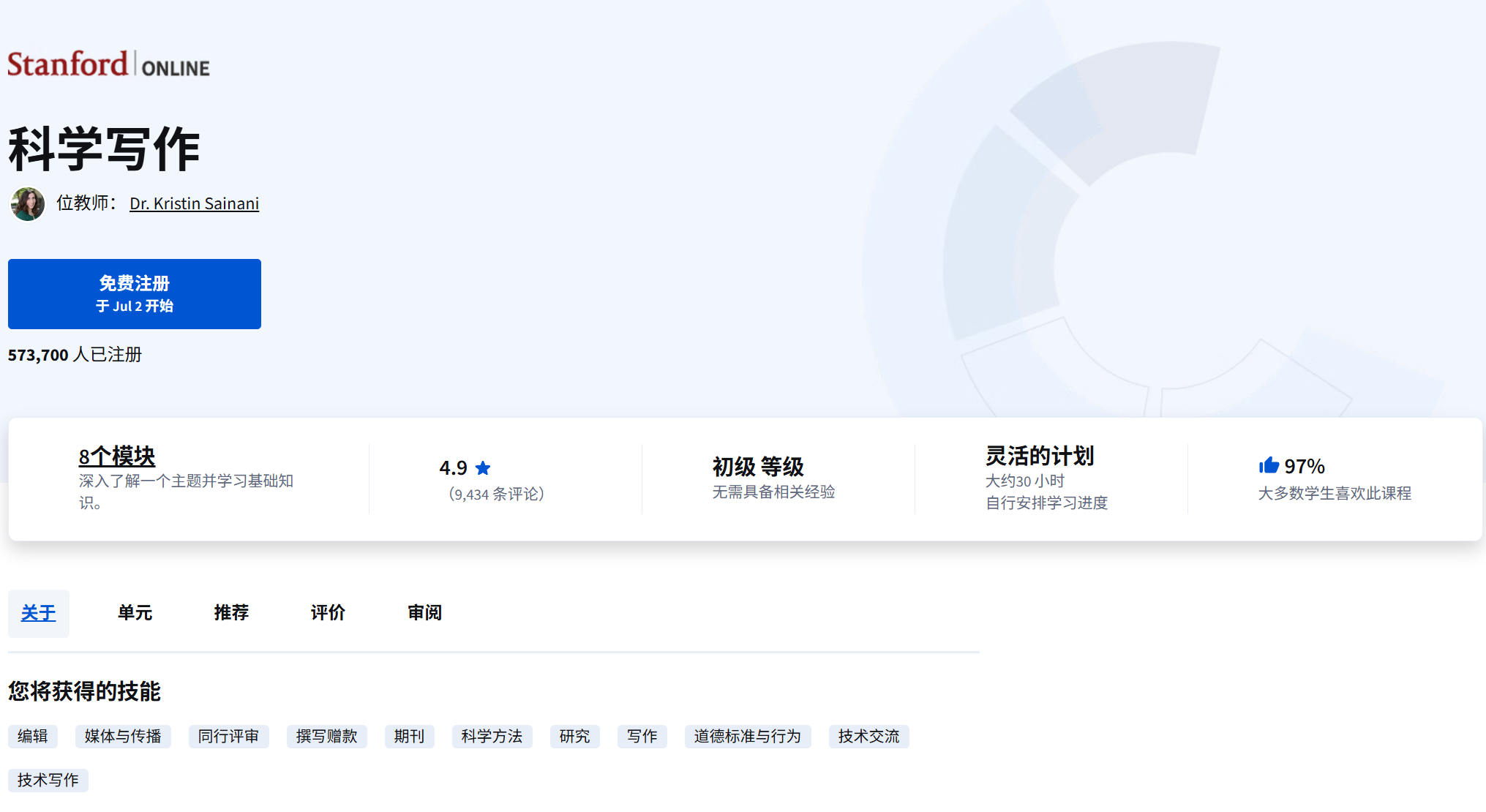Click the 初级 等级 level heading
1486x812 pixels.
[758, 467]
